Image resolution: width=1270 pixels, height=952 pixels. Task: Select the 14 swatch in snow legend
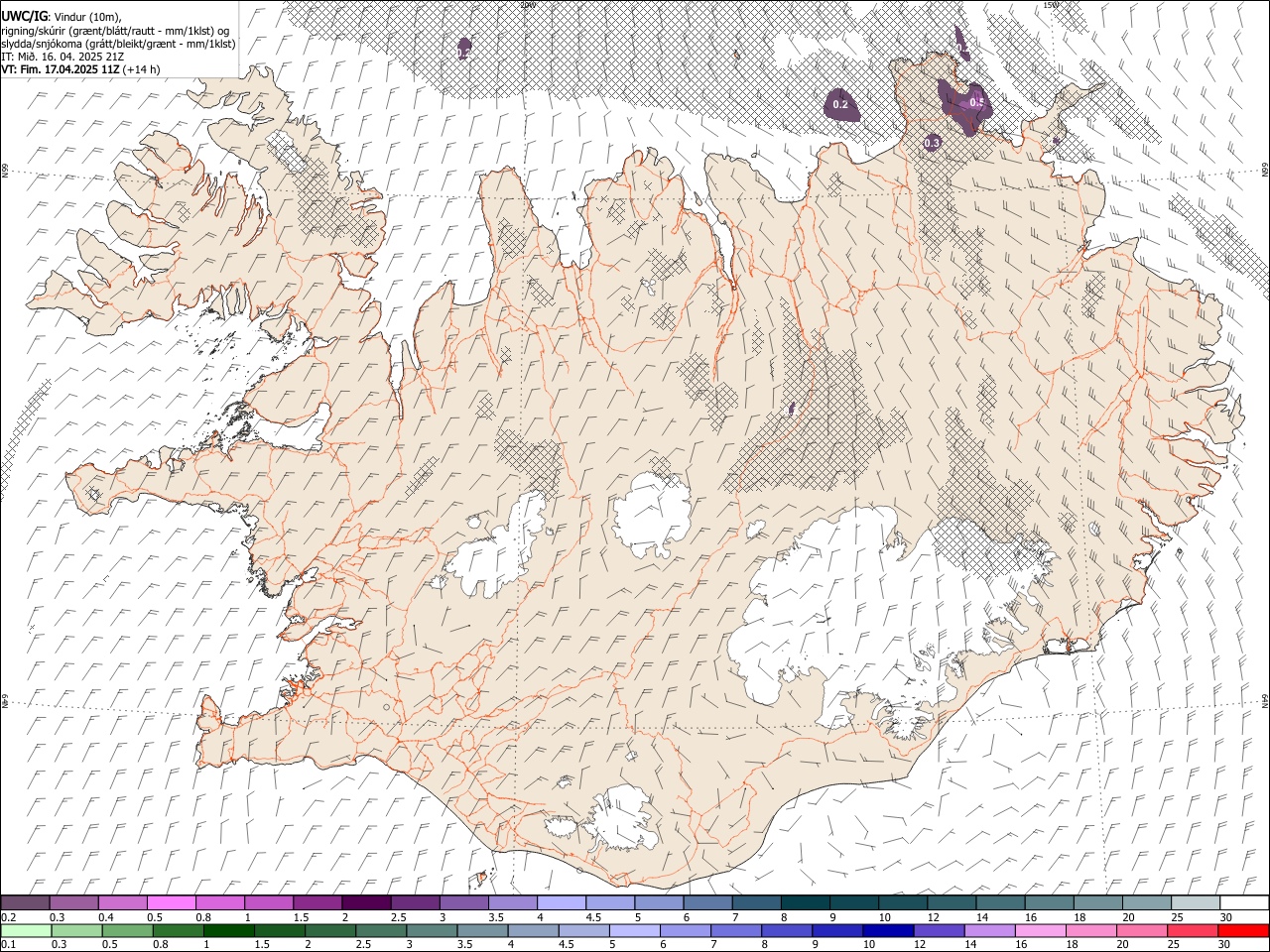[x=1001, y=902]
